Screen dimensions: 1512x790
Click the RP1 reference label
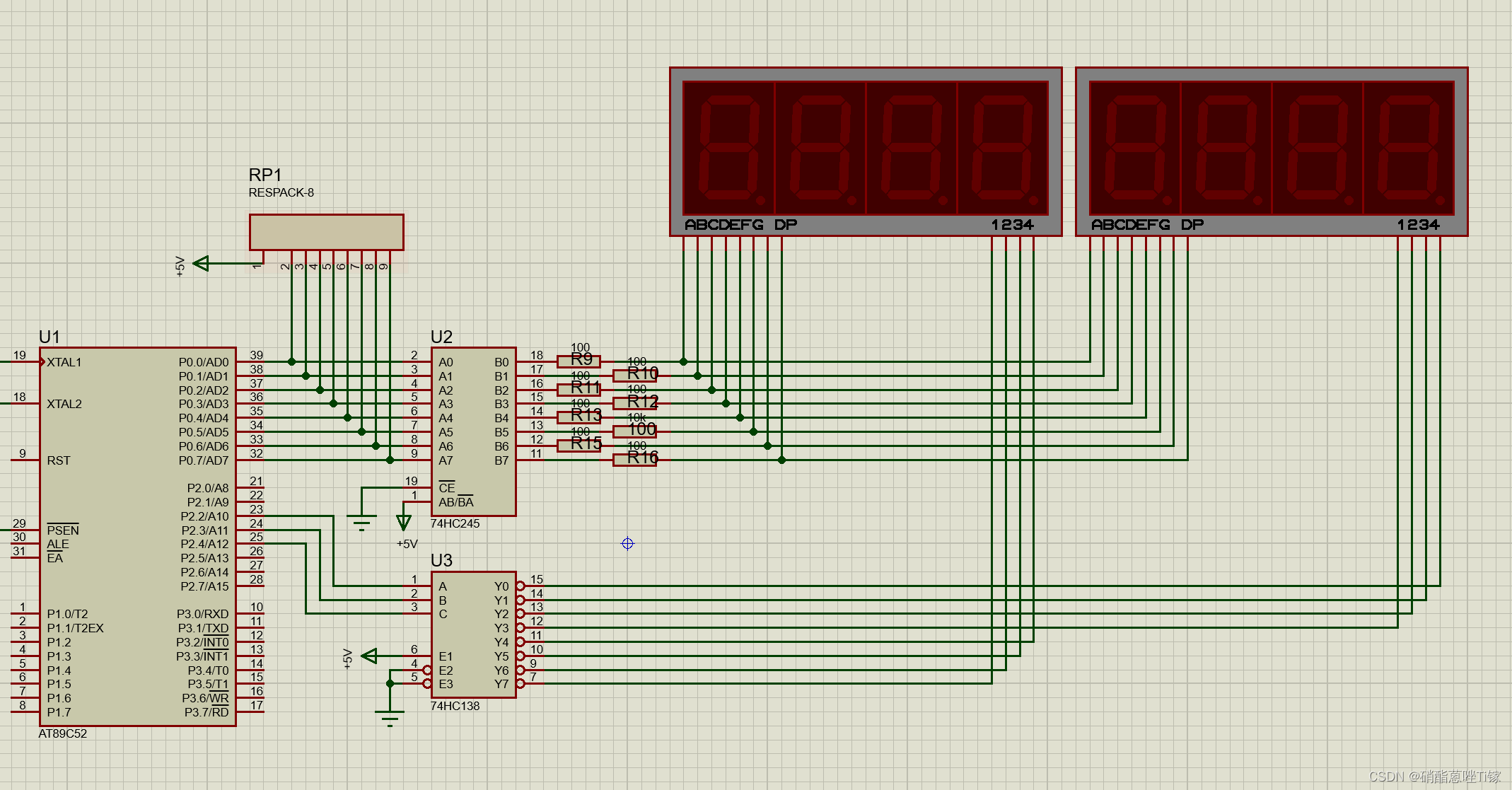tap(265, 175)
